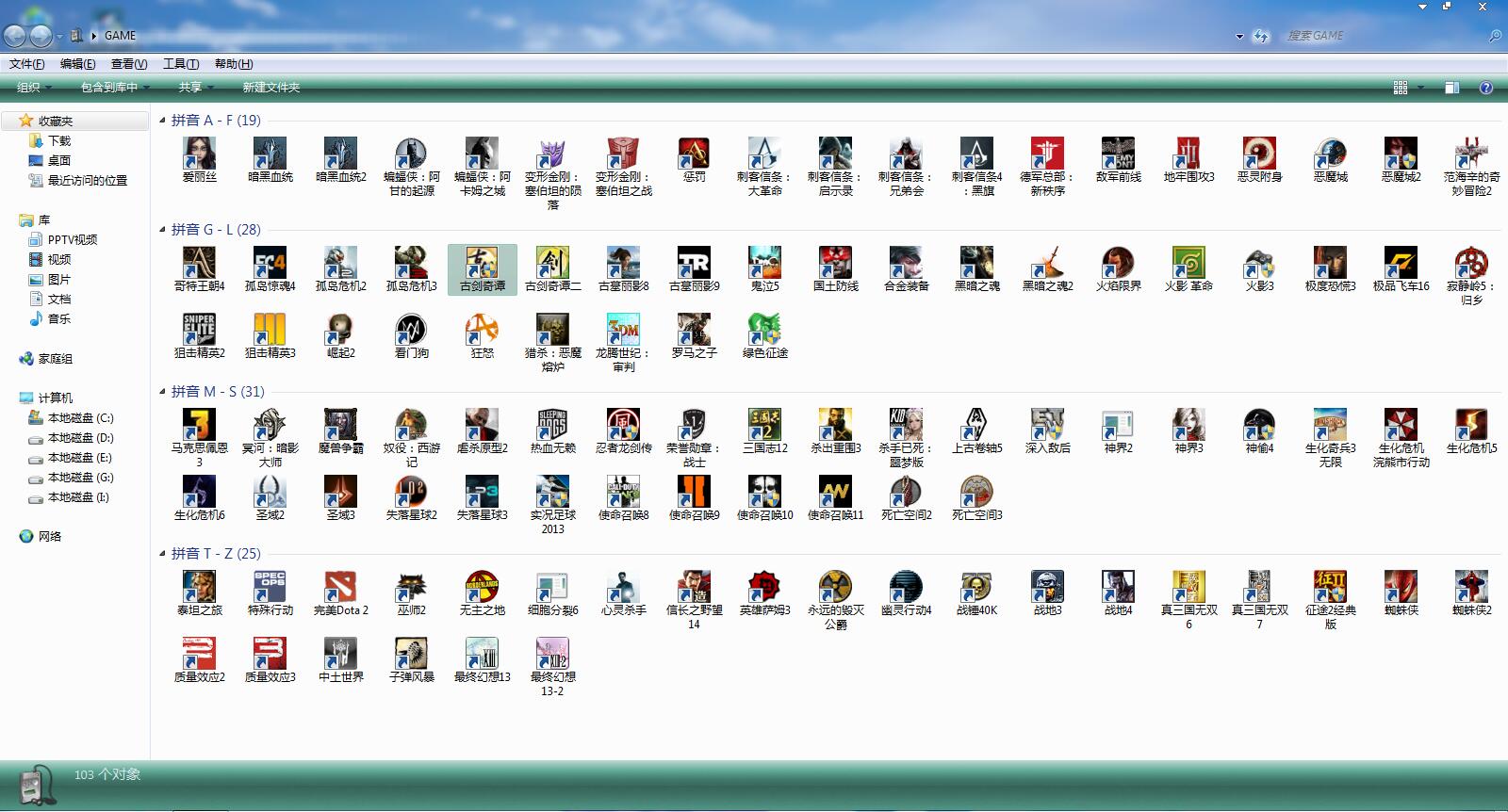Open the 查看(V) menu

click(129, 64)
